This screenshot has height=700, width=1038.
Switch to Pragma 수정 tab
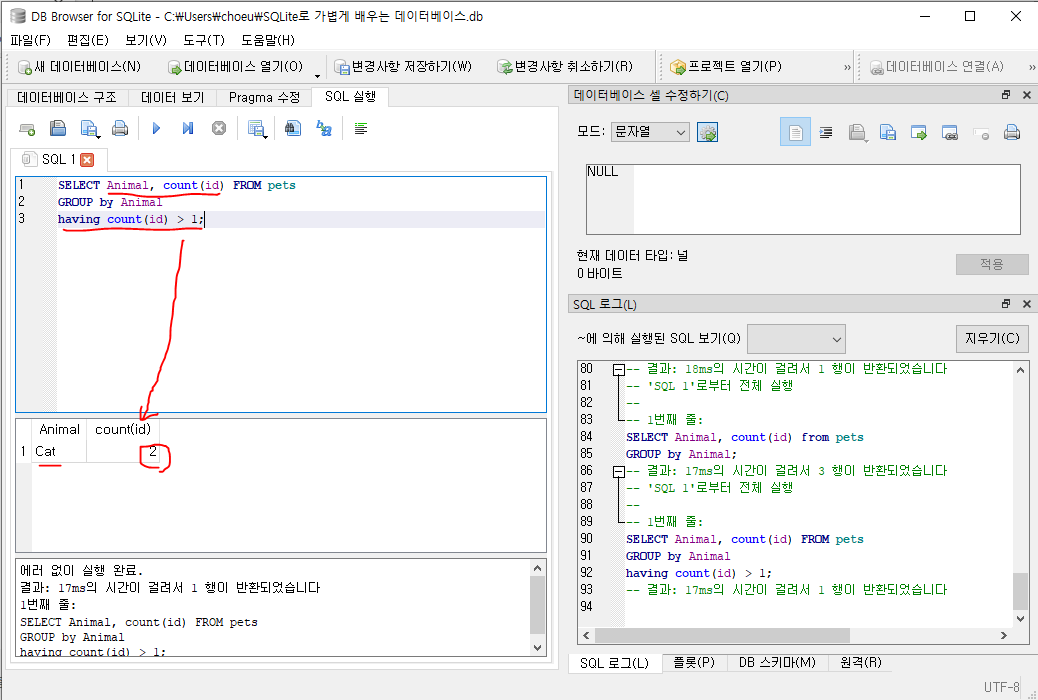tap(264, 97)
